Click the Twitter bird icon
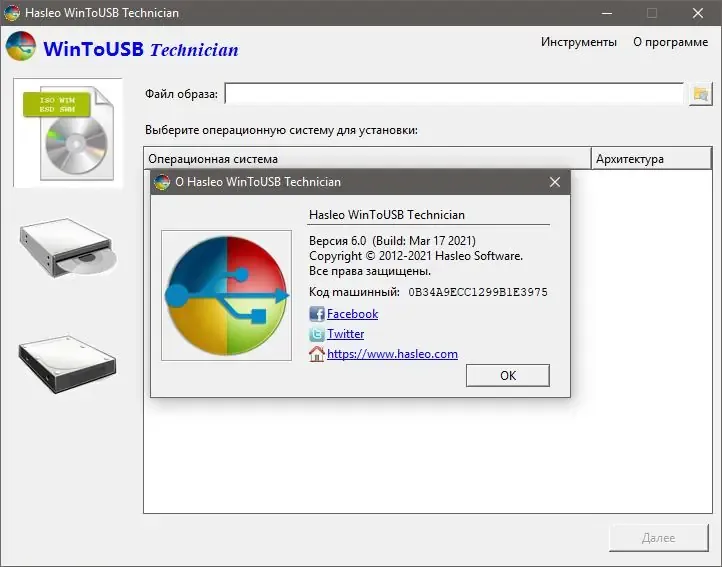This screenshot has height=567, width=722. tap(316, 334)
